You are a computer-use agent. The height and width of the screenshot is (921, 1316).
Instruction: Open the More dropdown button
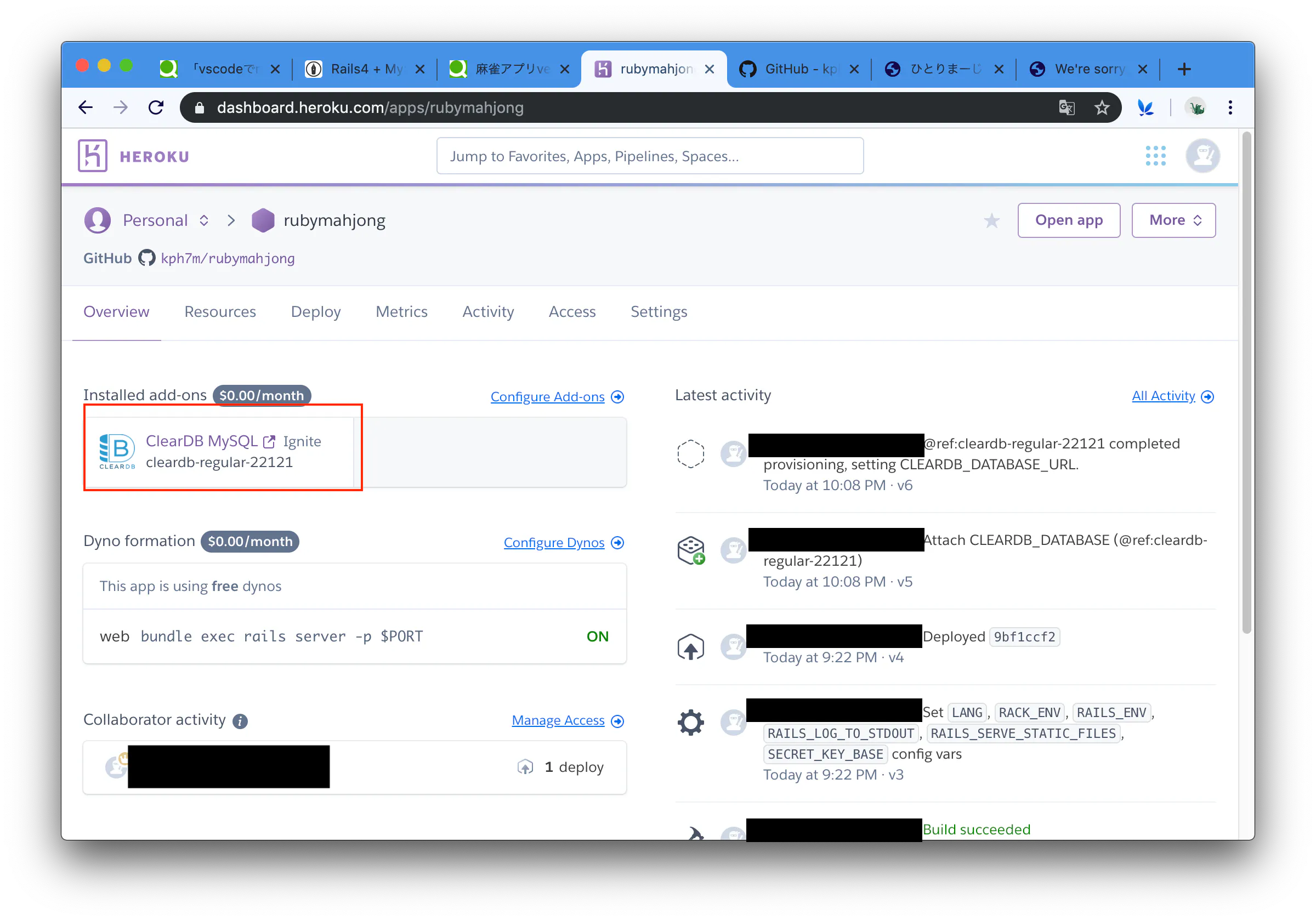point(1173,220)
